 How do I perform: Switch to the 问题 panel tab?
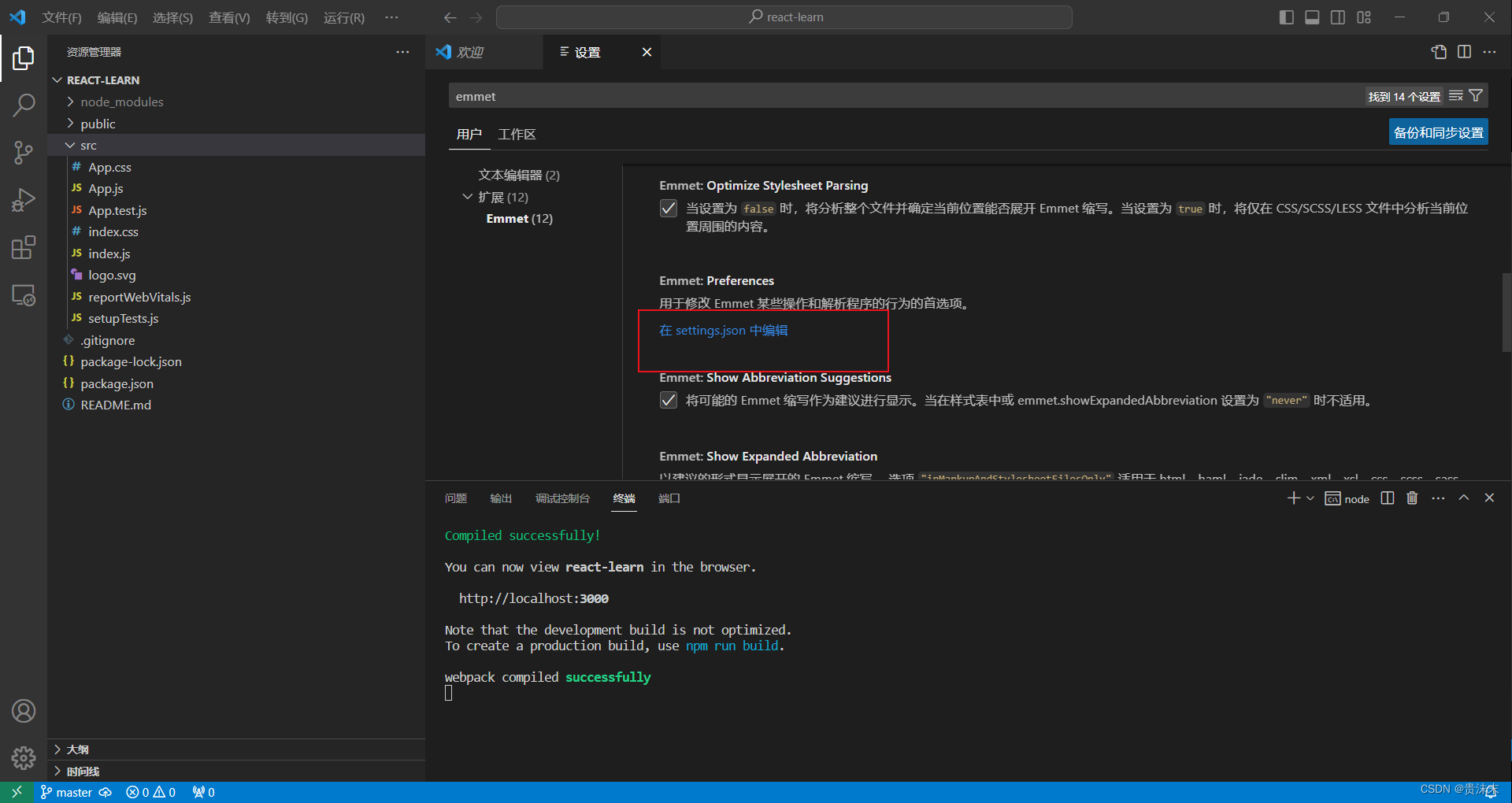pyautogui.click(x=456, y=498)
